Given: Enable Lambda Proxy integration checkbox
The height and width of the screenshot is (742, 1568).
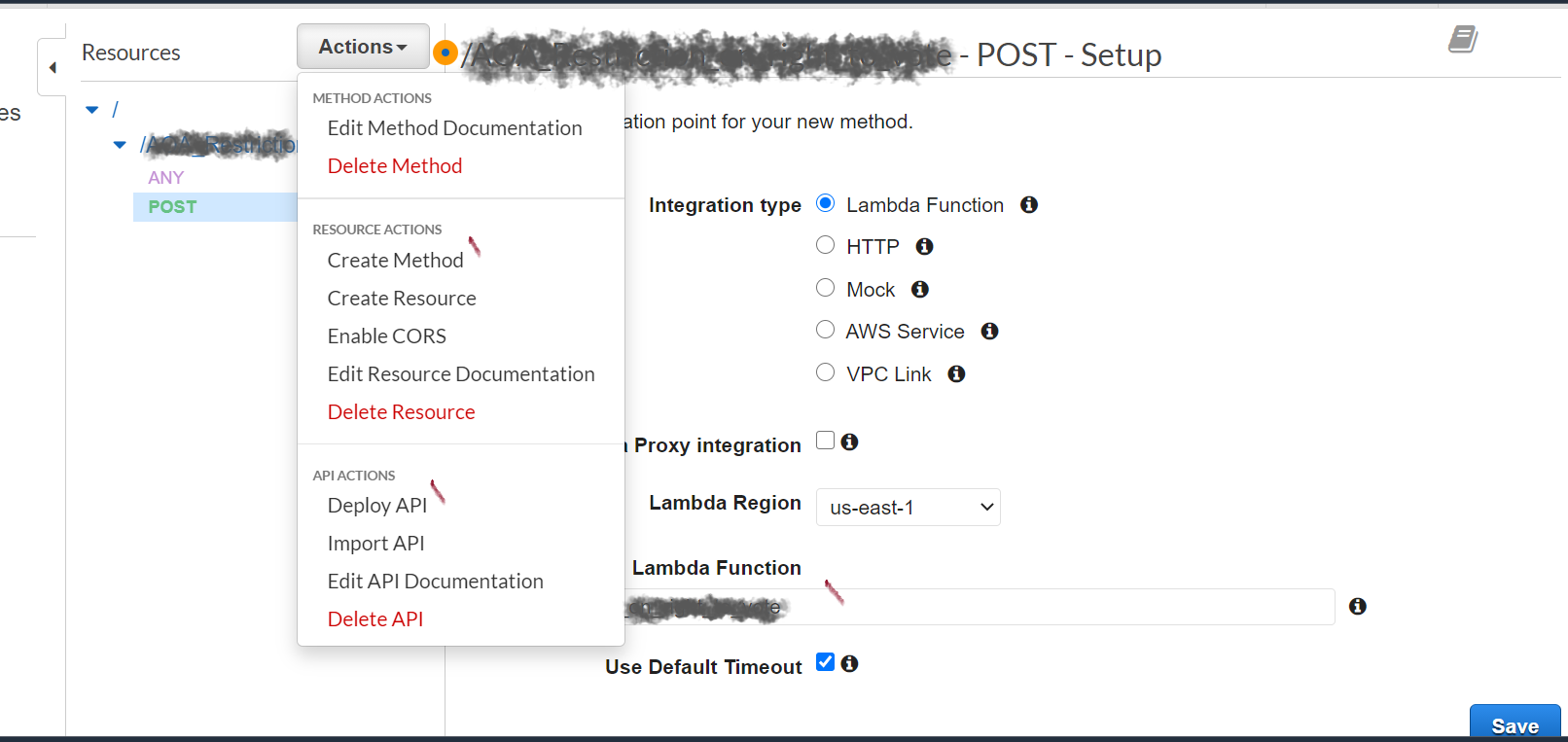Looking at the screenshot, I should pyautogui.click(x=825, y=441).
